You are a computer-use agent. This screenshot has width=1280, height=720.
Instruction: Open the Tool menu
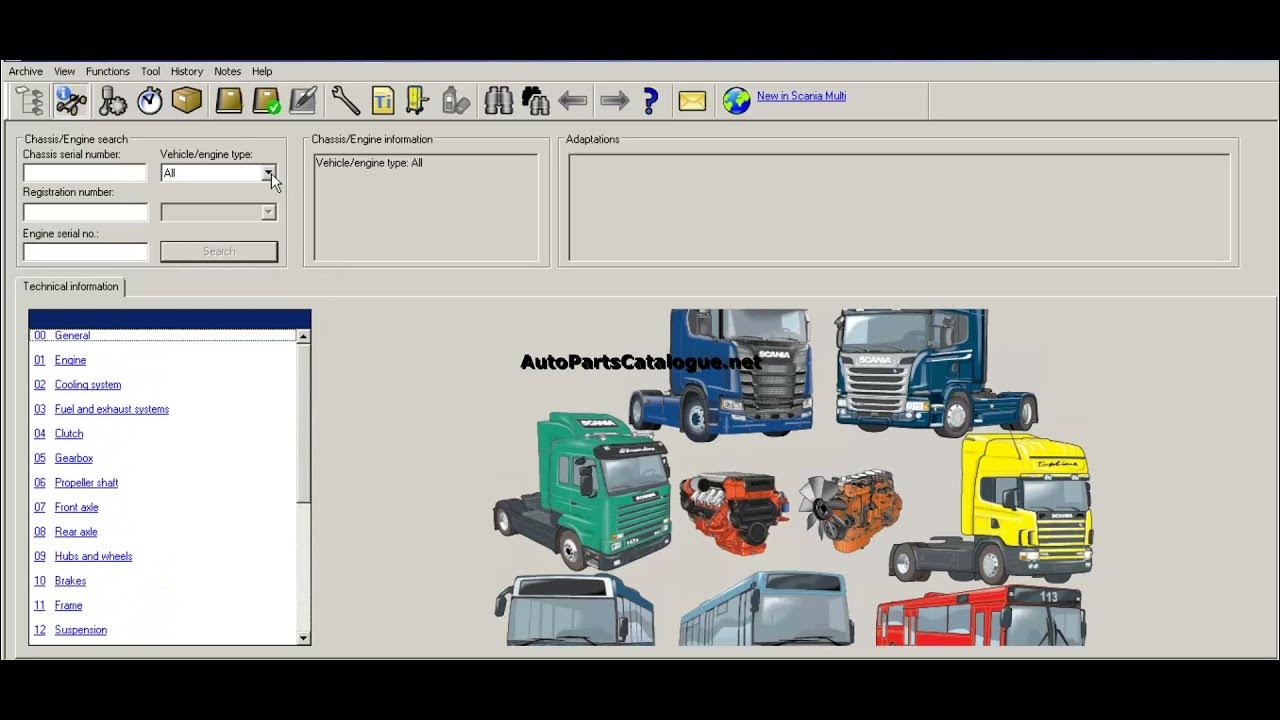click(150, 71)
